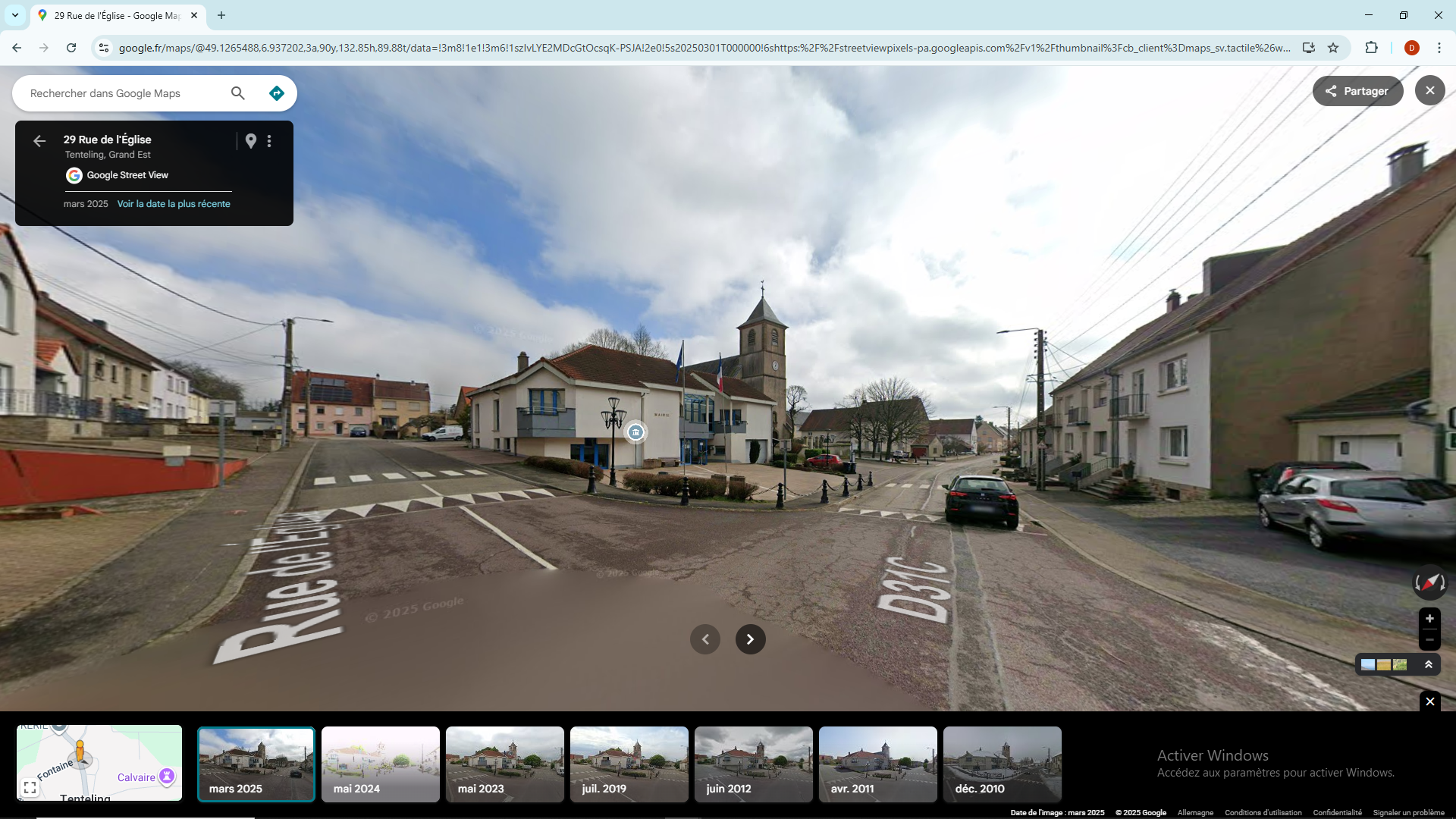Select the mai 2023 thumbnail
This screenshot has width=1456, height=819.
click(505, 764)
